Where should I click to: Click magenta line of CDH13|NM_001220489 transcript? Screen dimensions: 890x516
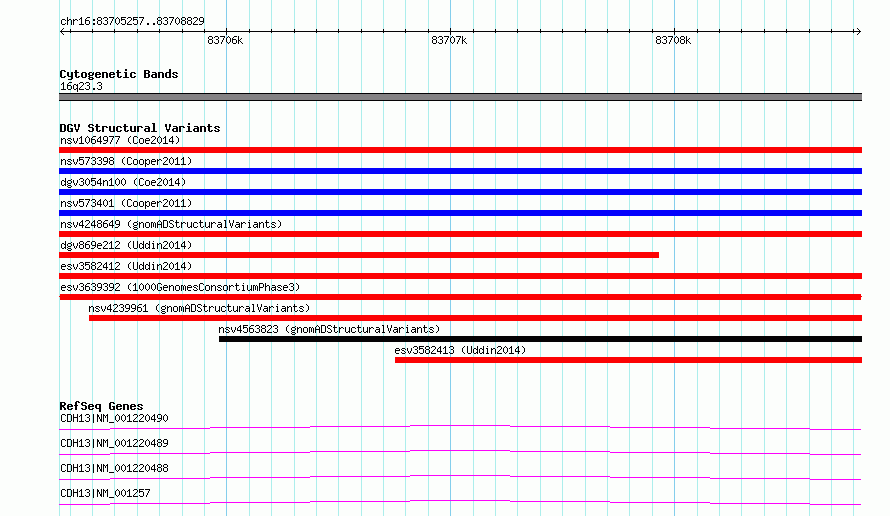coord(460,452)
